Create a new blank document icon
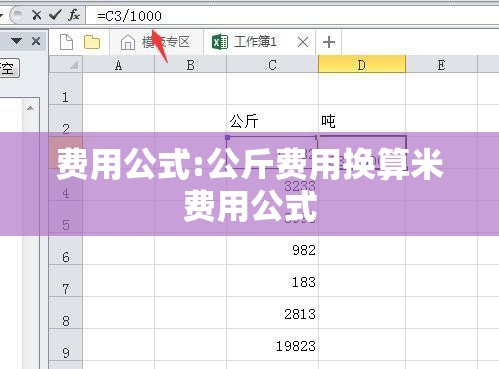The width and height of the screenshot is (499, 369). coord(66,42)
